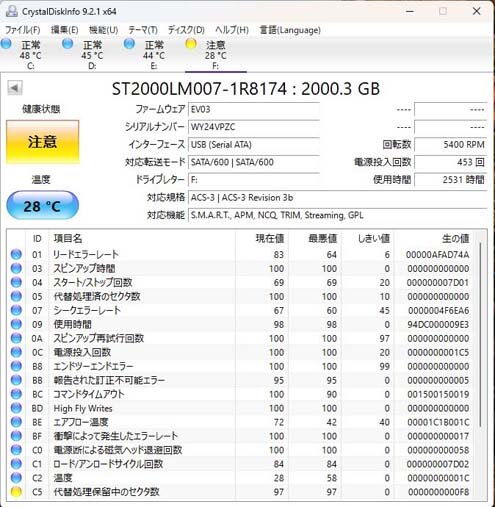Click the 健康状態 label above status
This screenshot has width=495, height=507.
(41, 109)
